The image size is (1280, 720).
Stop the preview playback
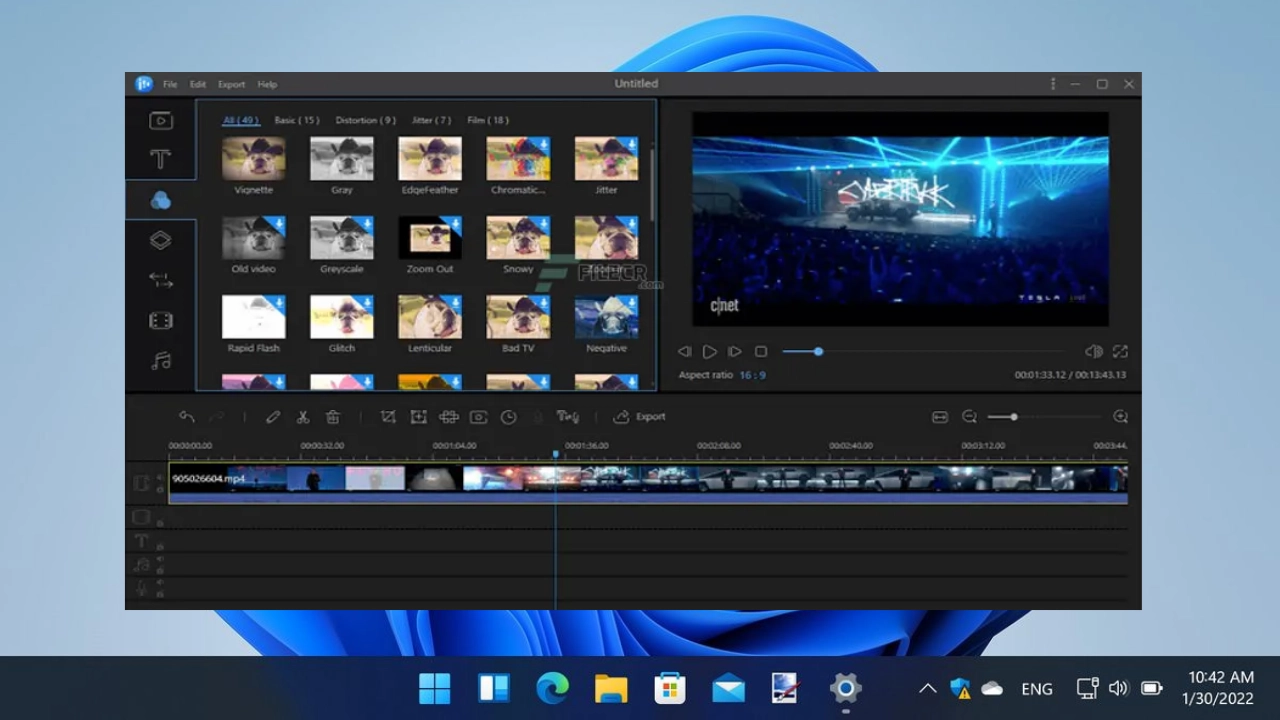761,352
